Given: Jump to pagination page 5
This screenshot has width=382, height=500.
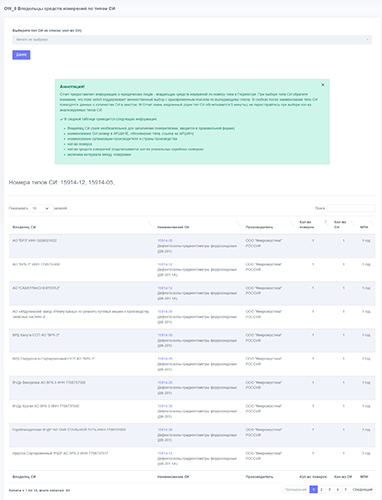Looking at the screenshot, I should pos(345,489).
